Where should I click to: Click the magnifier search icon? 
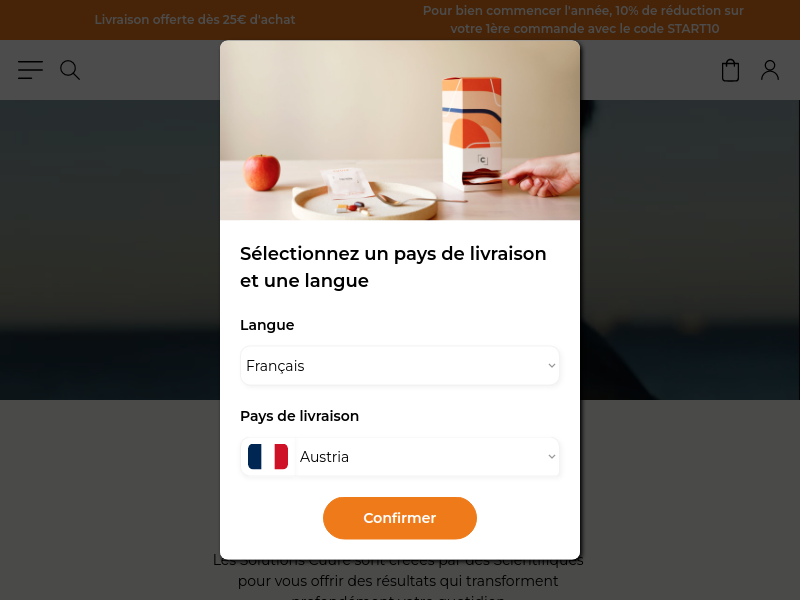click(x=70, y=70)
